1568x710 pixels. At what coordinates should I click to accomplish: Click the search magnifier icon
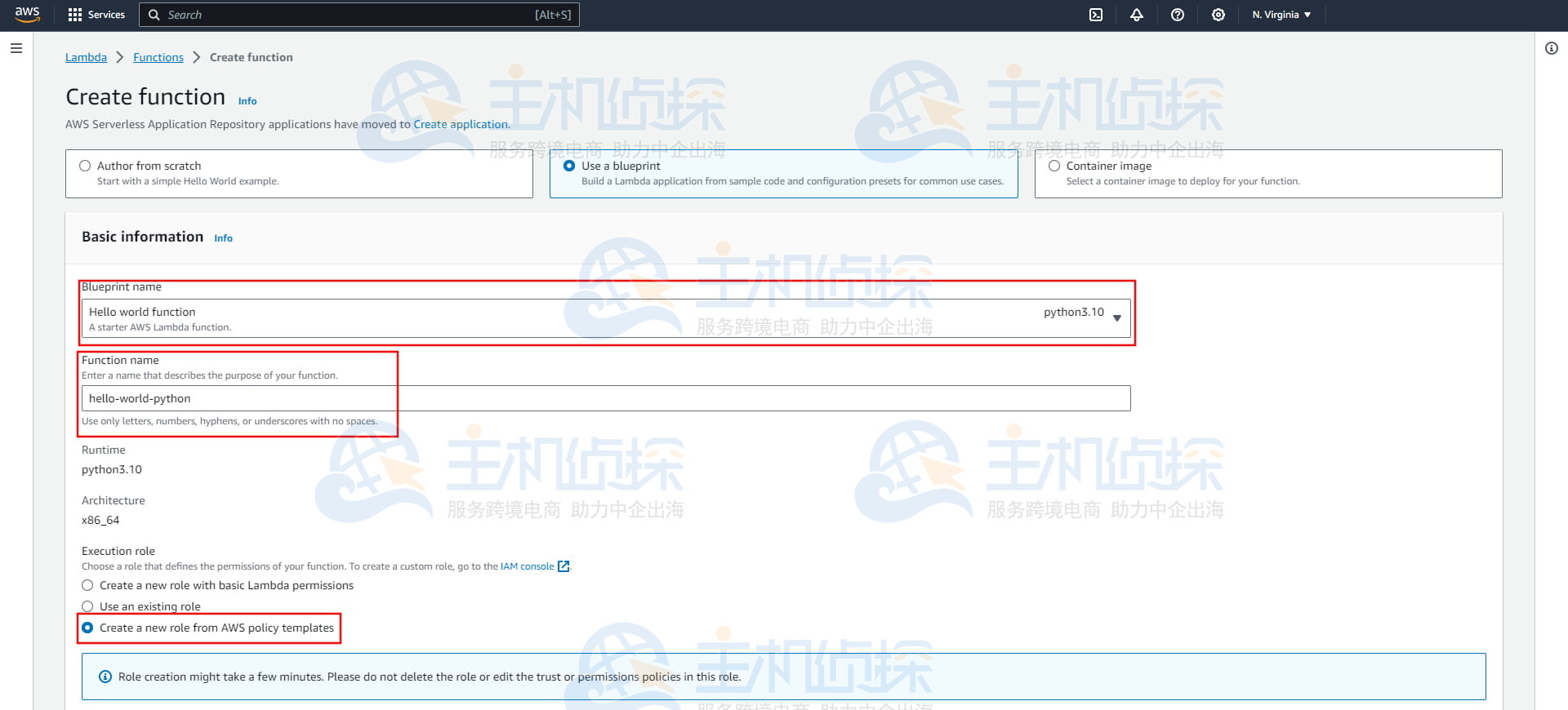coord(154,15)
